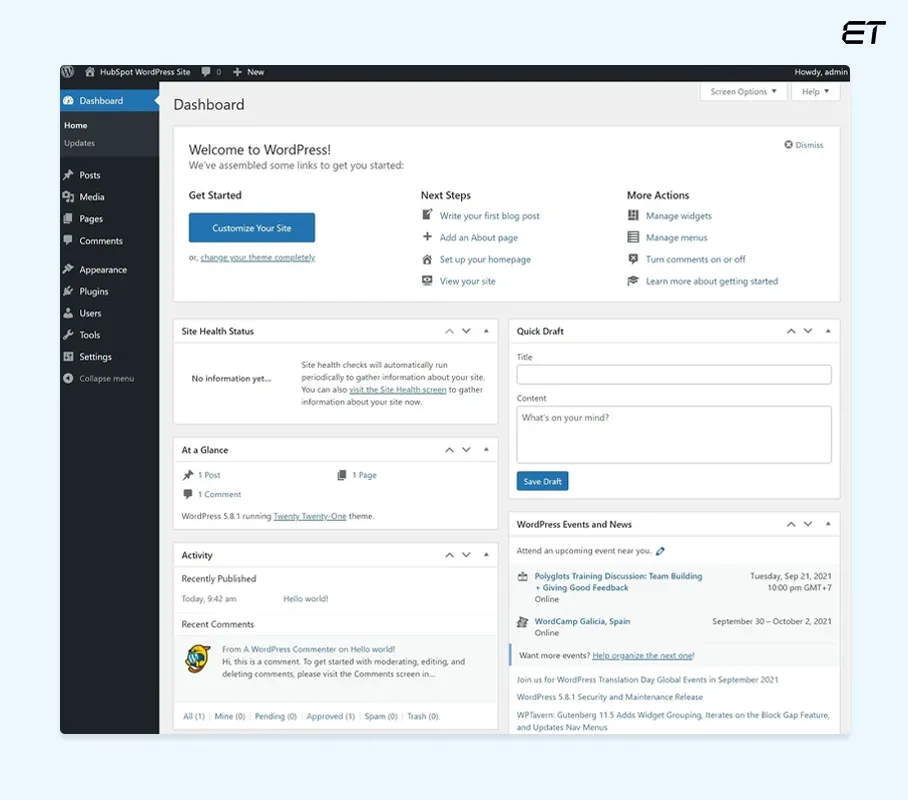Collapse the At a Glance widget
The width and height of the screenshot is (908, 800).
click(486, 450)
